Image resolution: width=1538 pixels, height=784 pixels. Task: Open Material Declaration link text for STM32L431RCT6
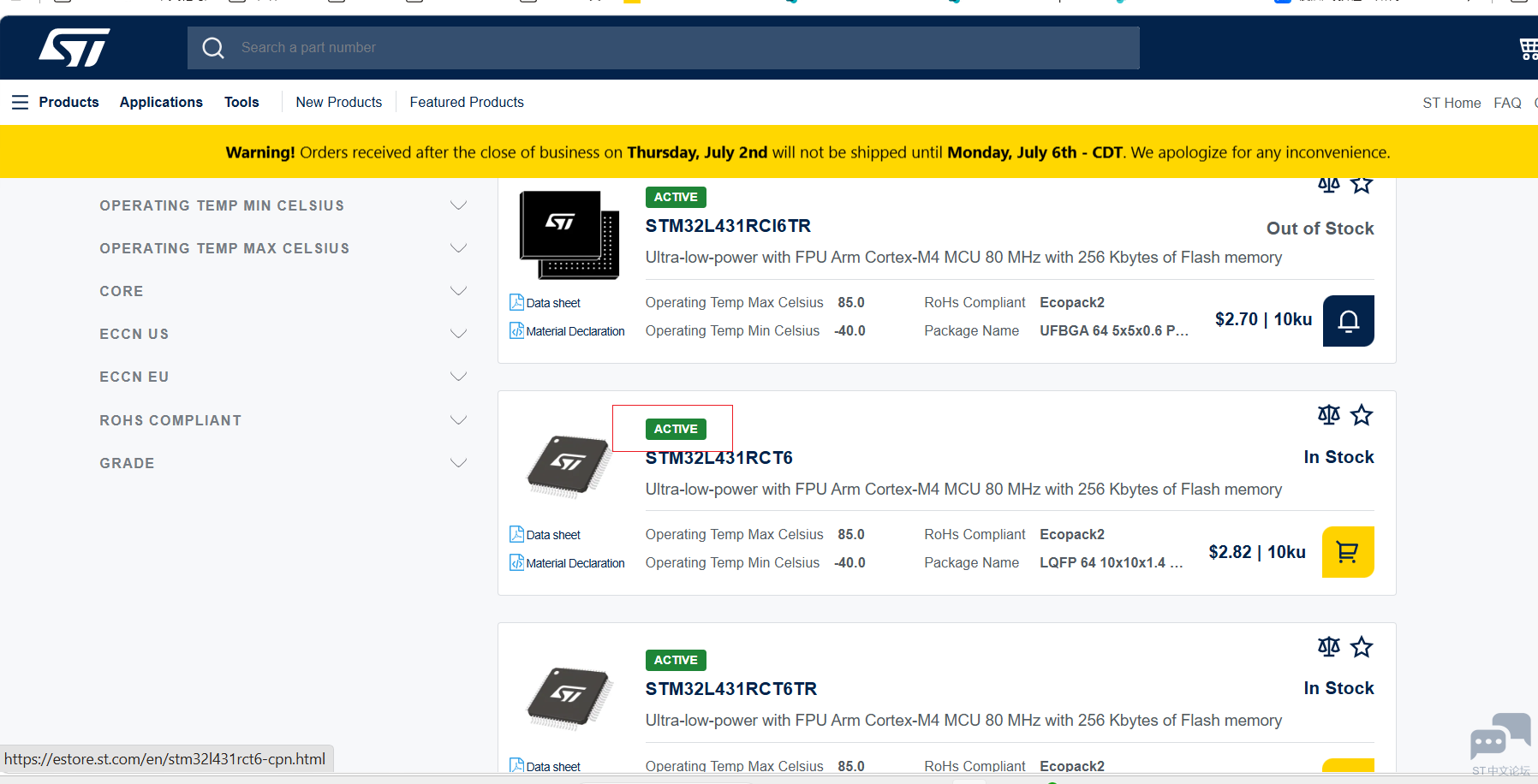pos(575,563)
